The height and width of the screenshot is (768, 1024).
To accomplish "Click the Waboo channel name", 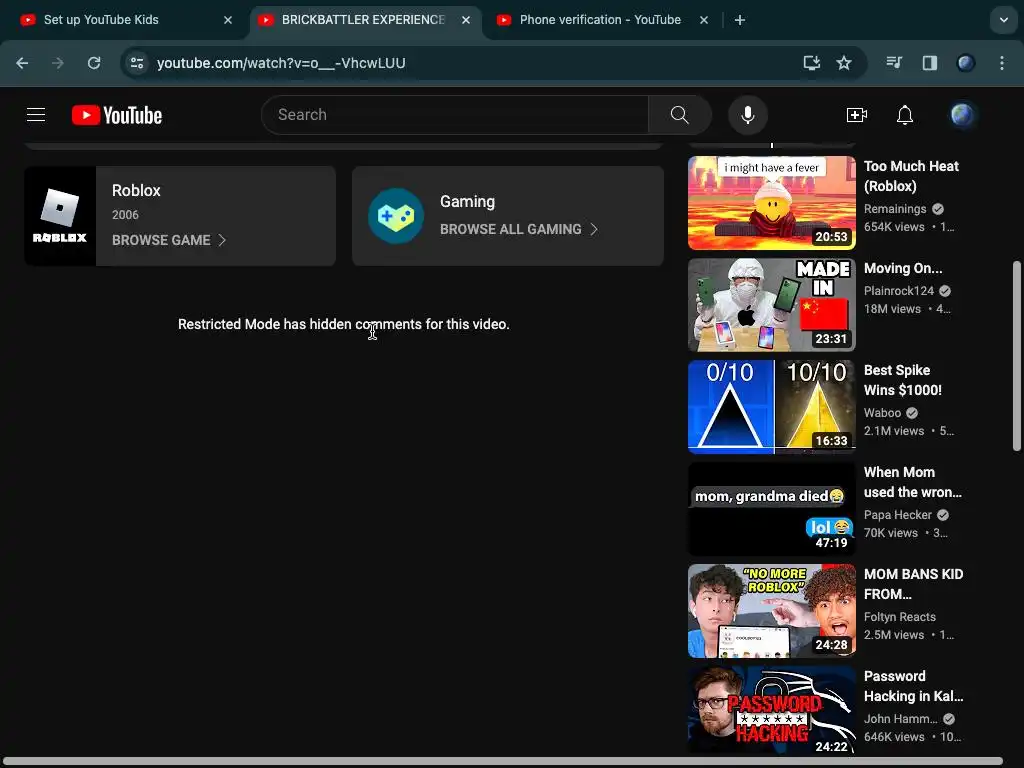I will pyautogui.click(x=882, y=413).
